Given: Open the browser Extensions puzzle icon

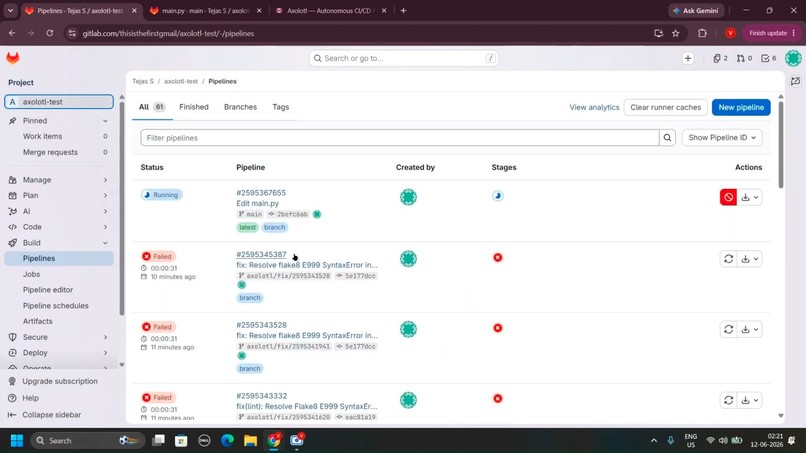Looking at the screenshot, I should tap(702, 33).
